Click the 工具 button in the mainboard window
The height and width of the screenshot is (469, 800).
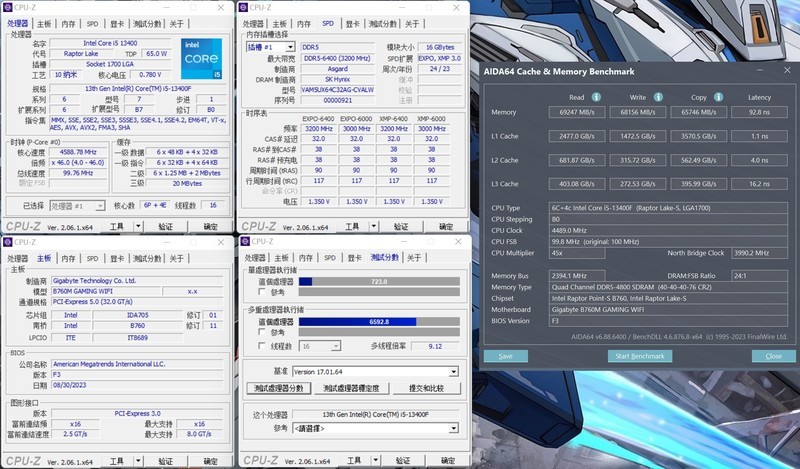click(117, 461)
